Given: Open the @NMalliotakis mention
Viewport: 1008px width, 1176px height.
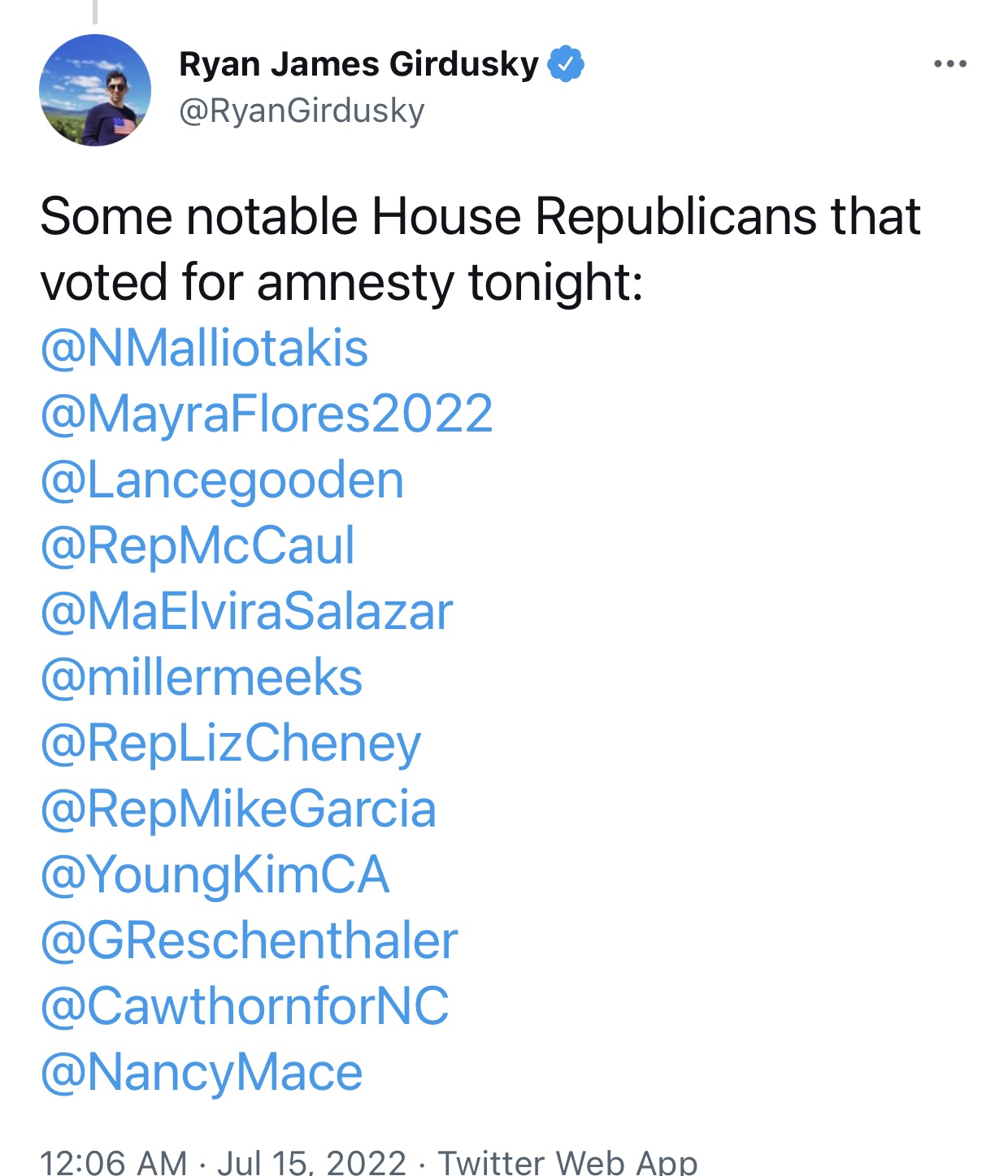Looking at the screenshot, I should [x=204, y=348].
